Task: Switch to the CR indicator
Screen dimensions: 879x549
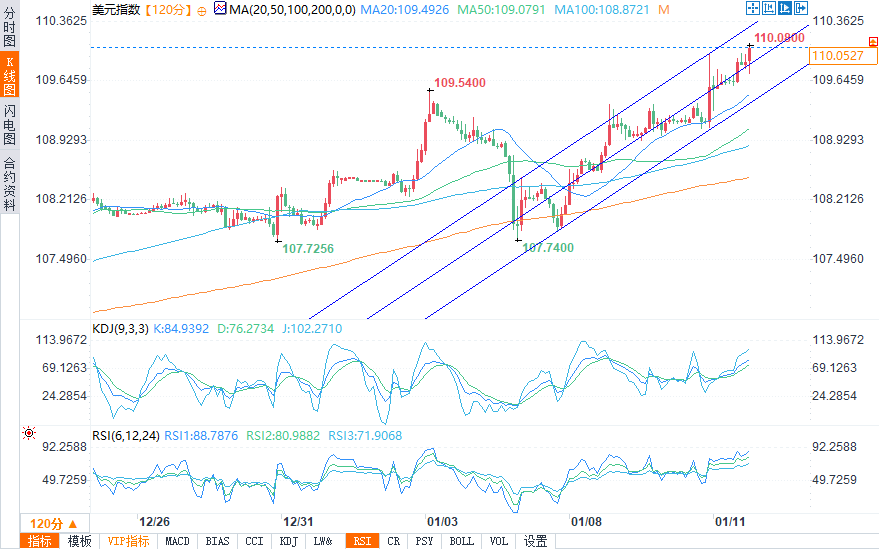Action: 394,541
